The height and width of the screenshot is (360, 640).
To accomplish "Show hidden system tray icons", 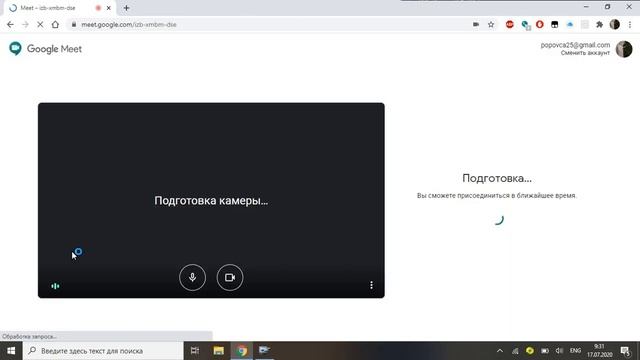I will pos(500,351).
